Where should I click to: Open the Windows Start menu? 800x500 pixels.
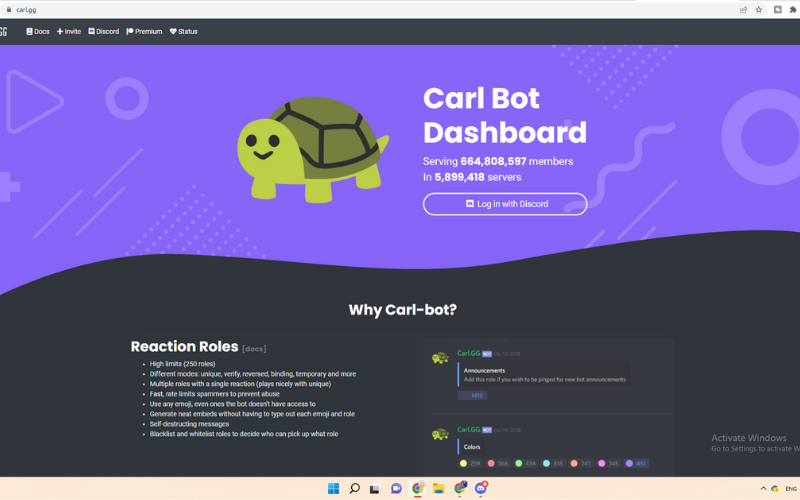coord(333,489)
